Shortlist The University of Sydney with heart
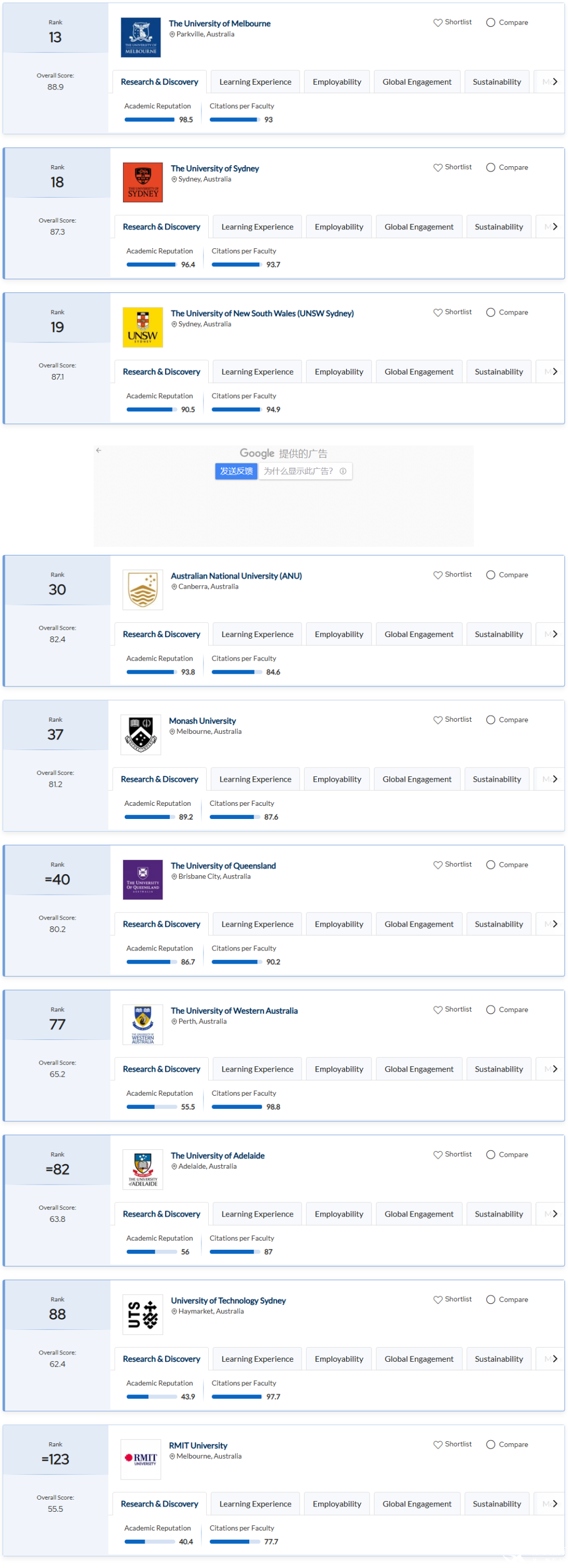The height and width of the screenshot is (1568, 568). [x=438, y=167]
